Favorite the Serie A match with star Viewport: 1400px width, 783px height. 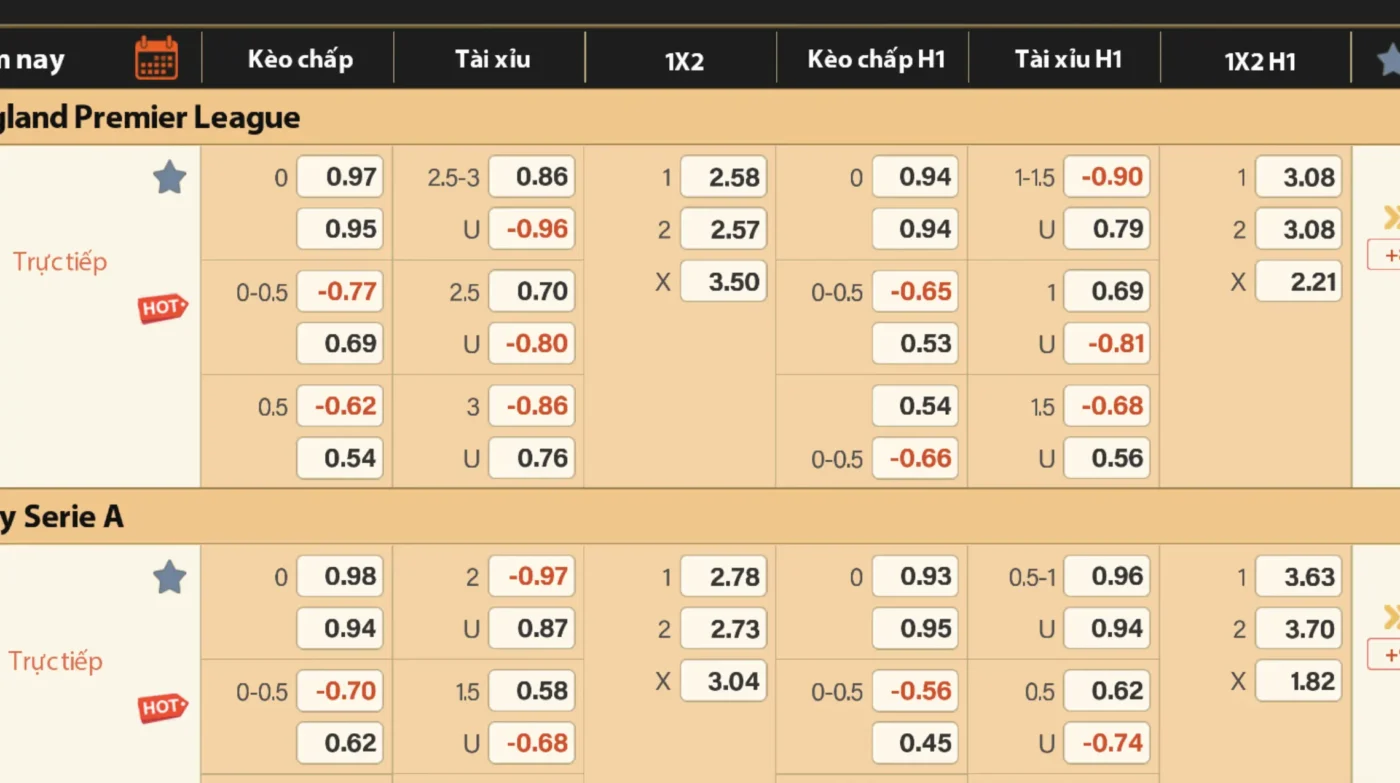[170, 577]
